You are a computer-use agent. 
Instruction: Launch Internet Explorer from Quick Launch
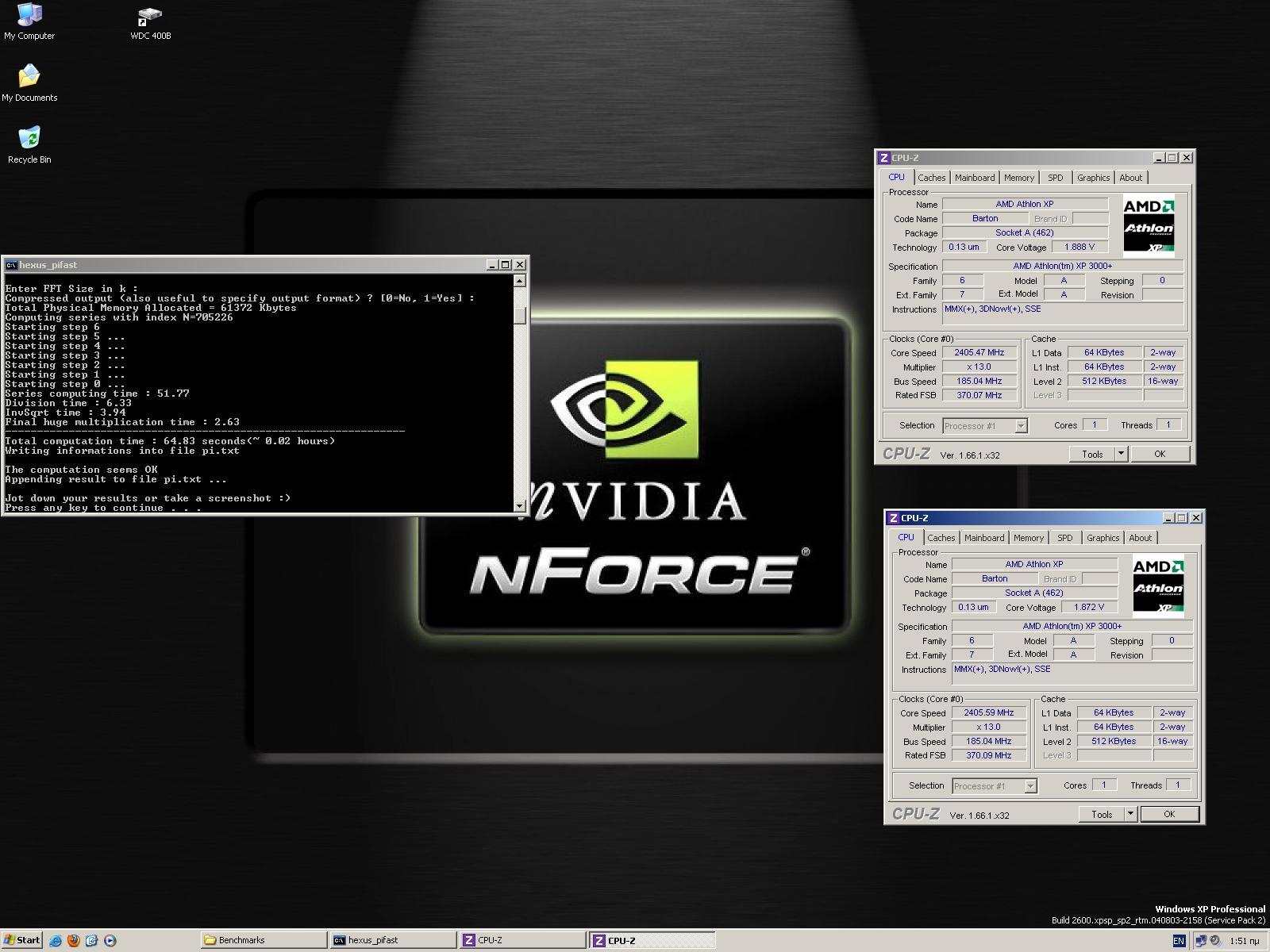(x=56, y=940)
